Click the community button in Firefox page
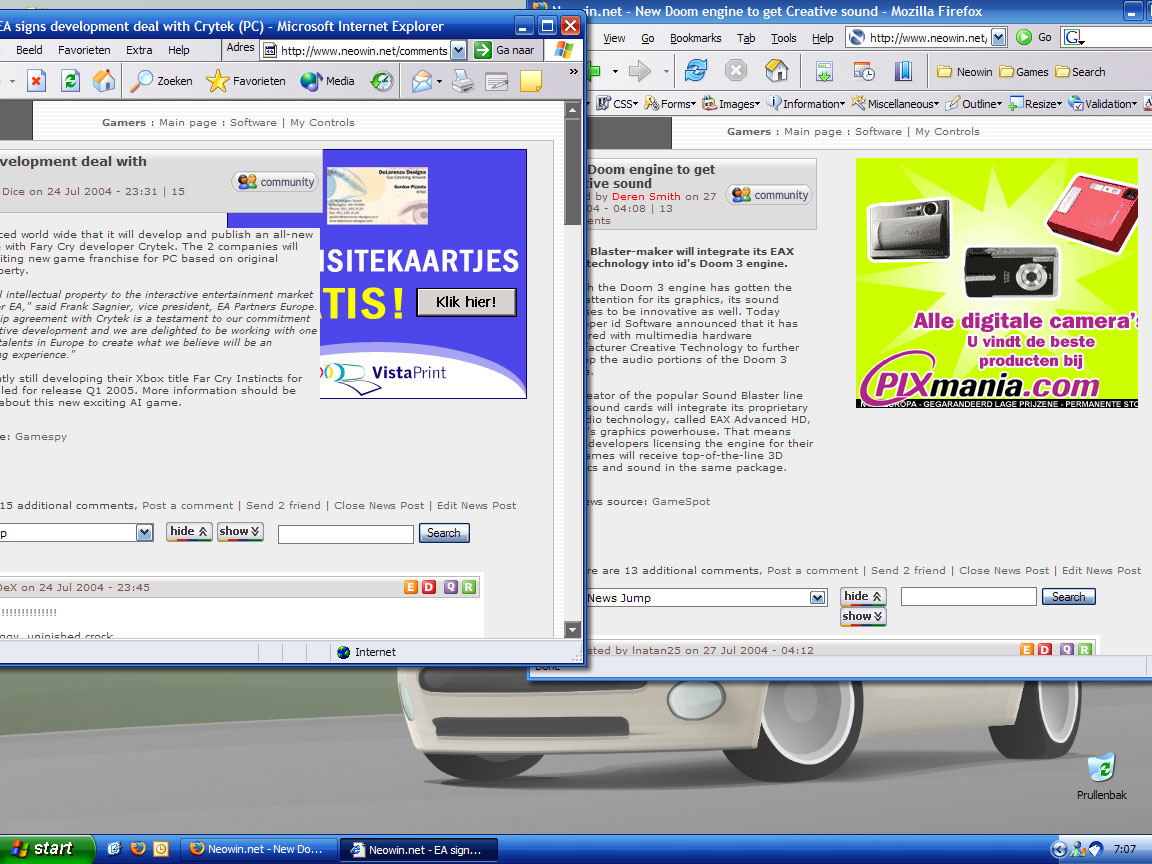This screenshot has height=864, width=1152. pos(769,195)
